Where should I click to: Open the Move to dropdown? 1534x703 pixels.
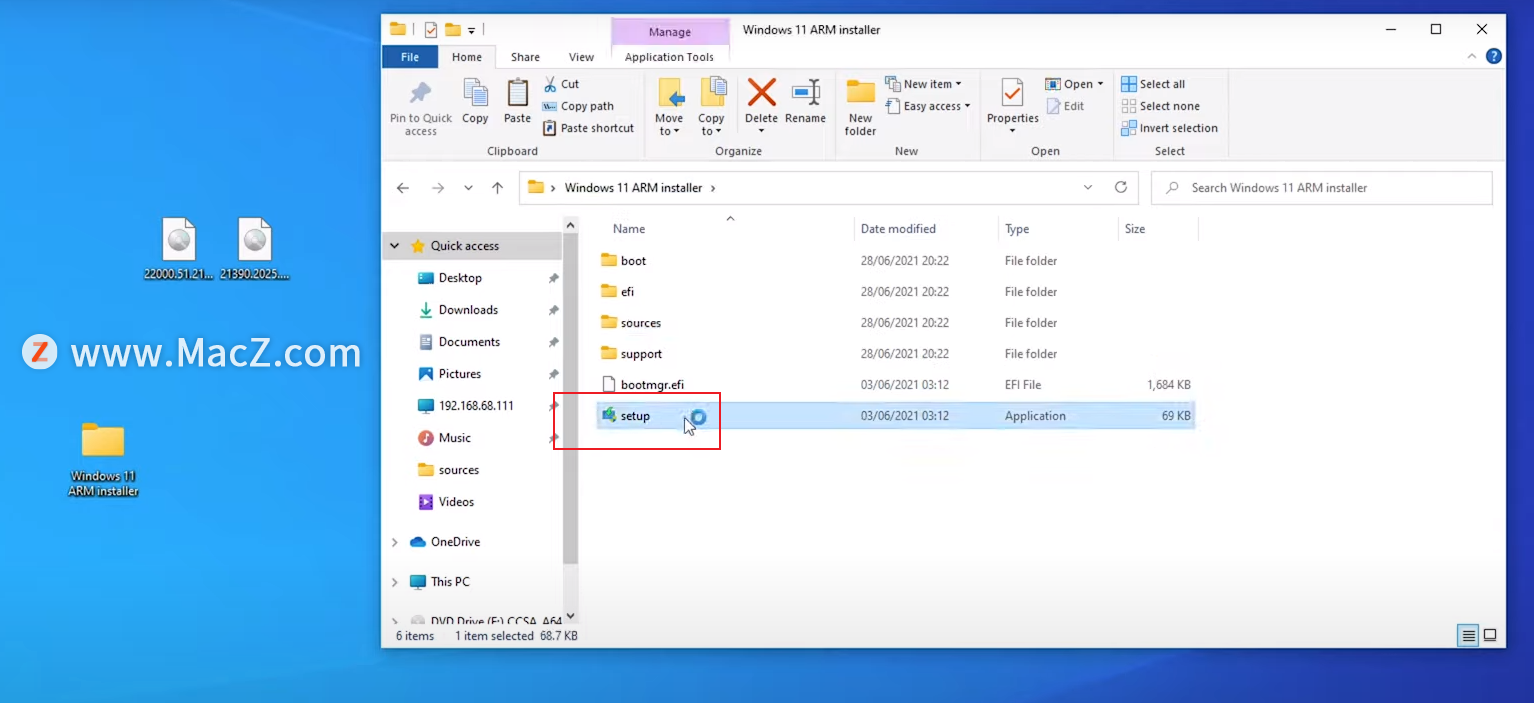pyautogui.click(x=669, y=107)
